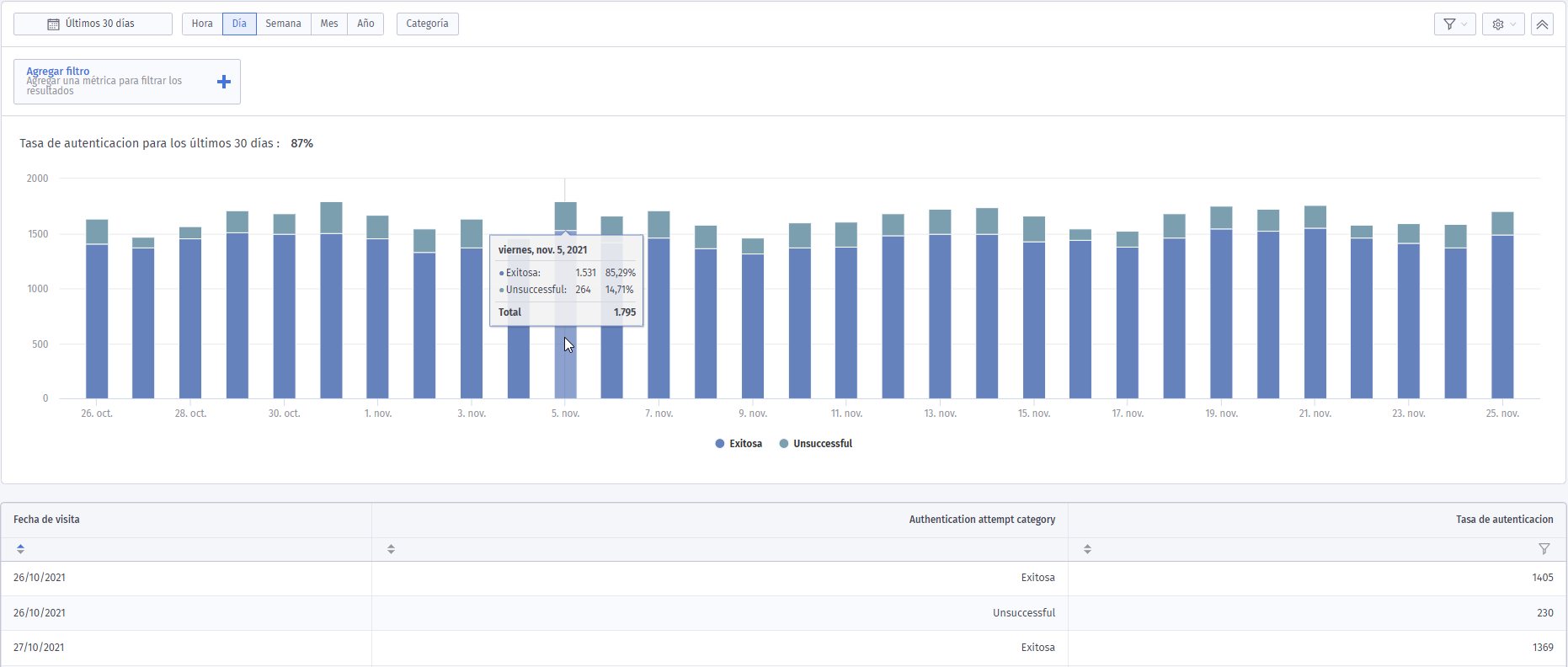Sort Tasa de autenticacion column arrows
The image size is (1568, 667).
[x=1087, y=549]
